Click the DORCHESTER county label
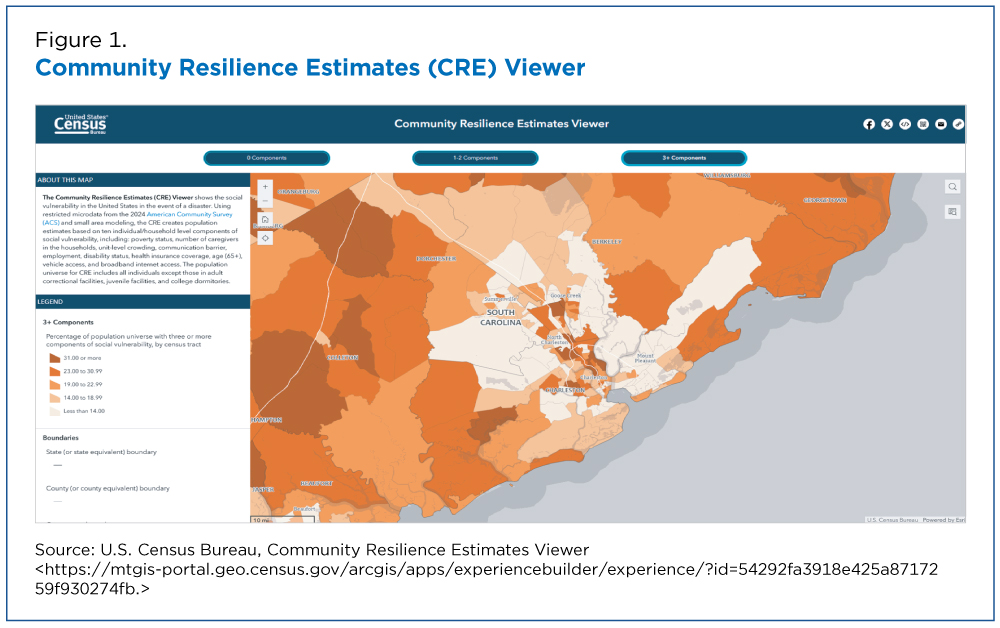This screenshot has width=1000, height=628. pos(436,259)
